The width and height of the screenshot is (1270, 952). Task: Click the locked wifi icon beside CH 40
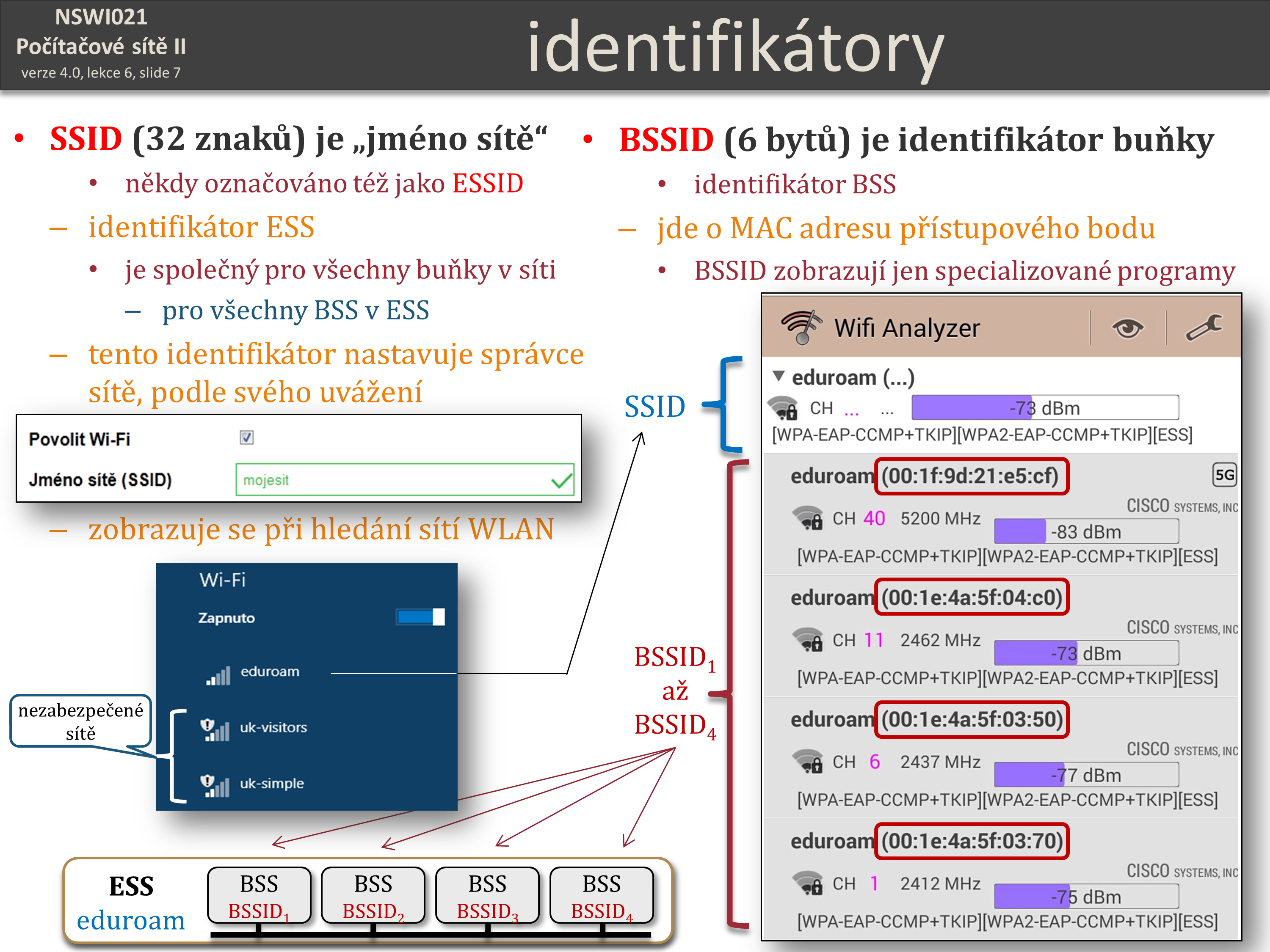pyautogui.click(x=807, y=518)
